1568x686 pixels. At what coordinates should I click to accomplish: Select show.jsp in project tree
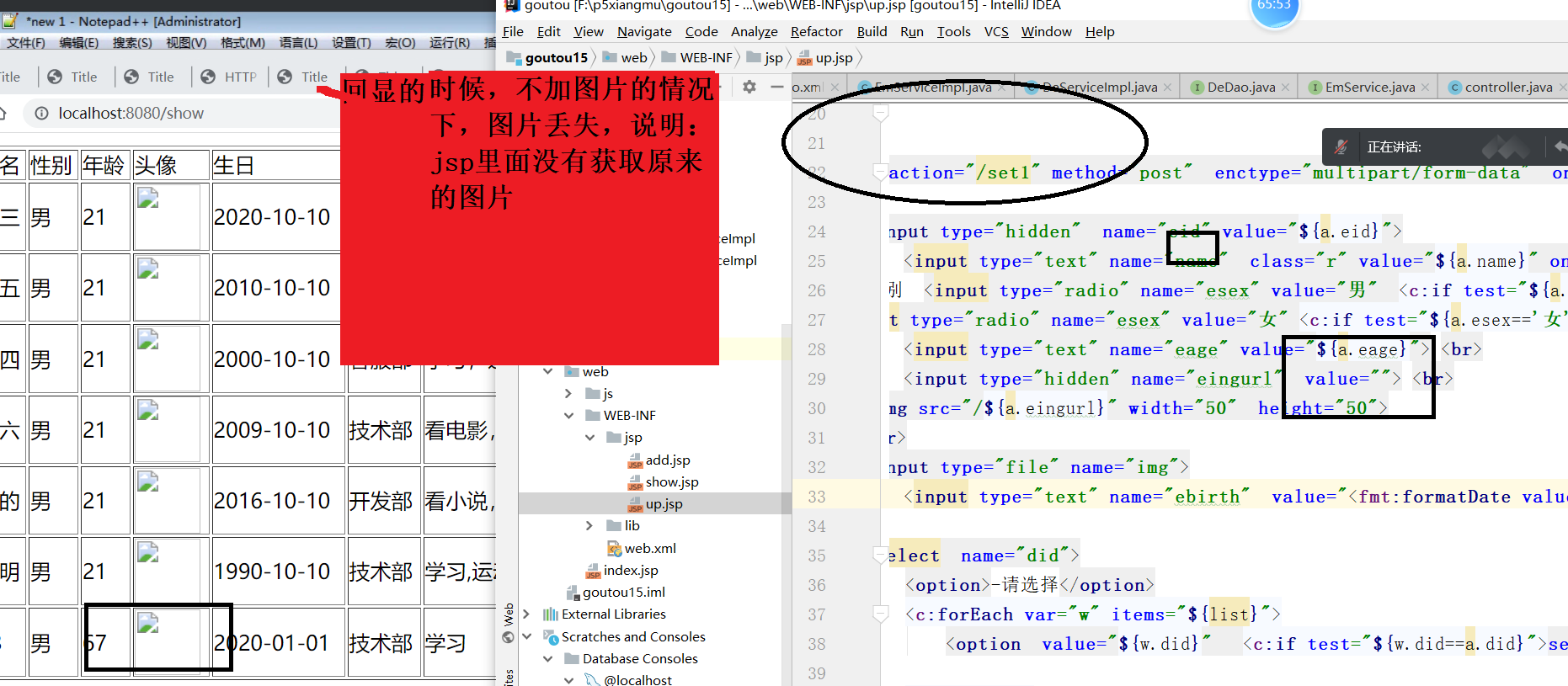coord(672,482)
